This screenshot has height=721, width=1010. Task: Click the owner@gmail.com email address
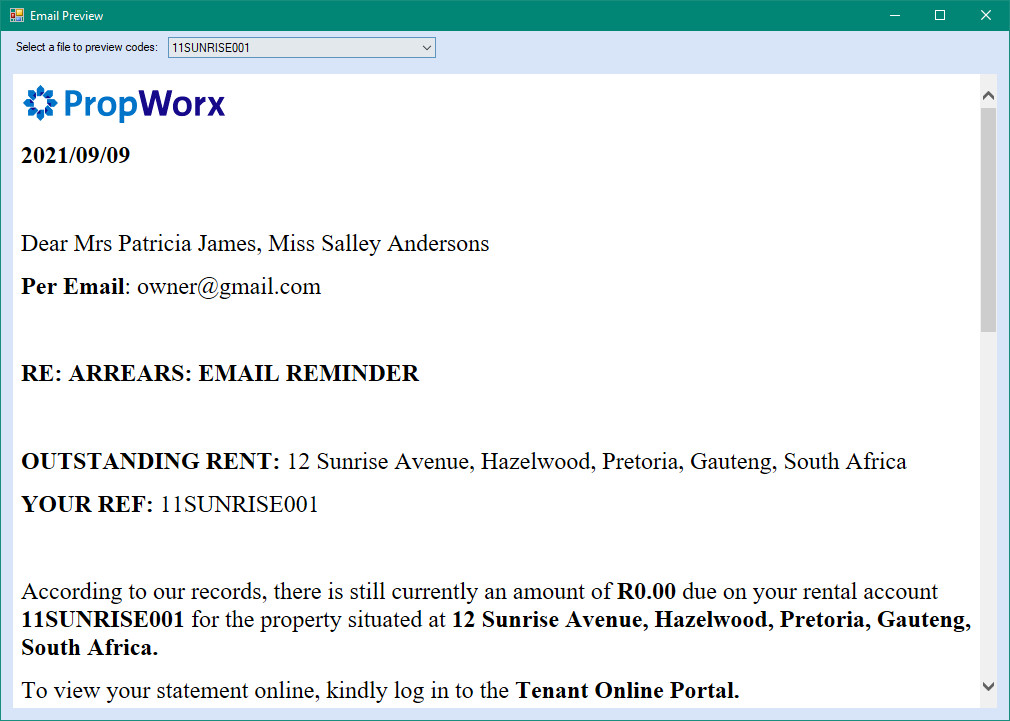(x=229, y=287)
